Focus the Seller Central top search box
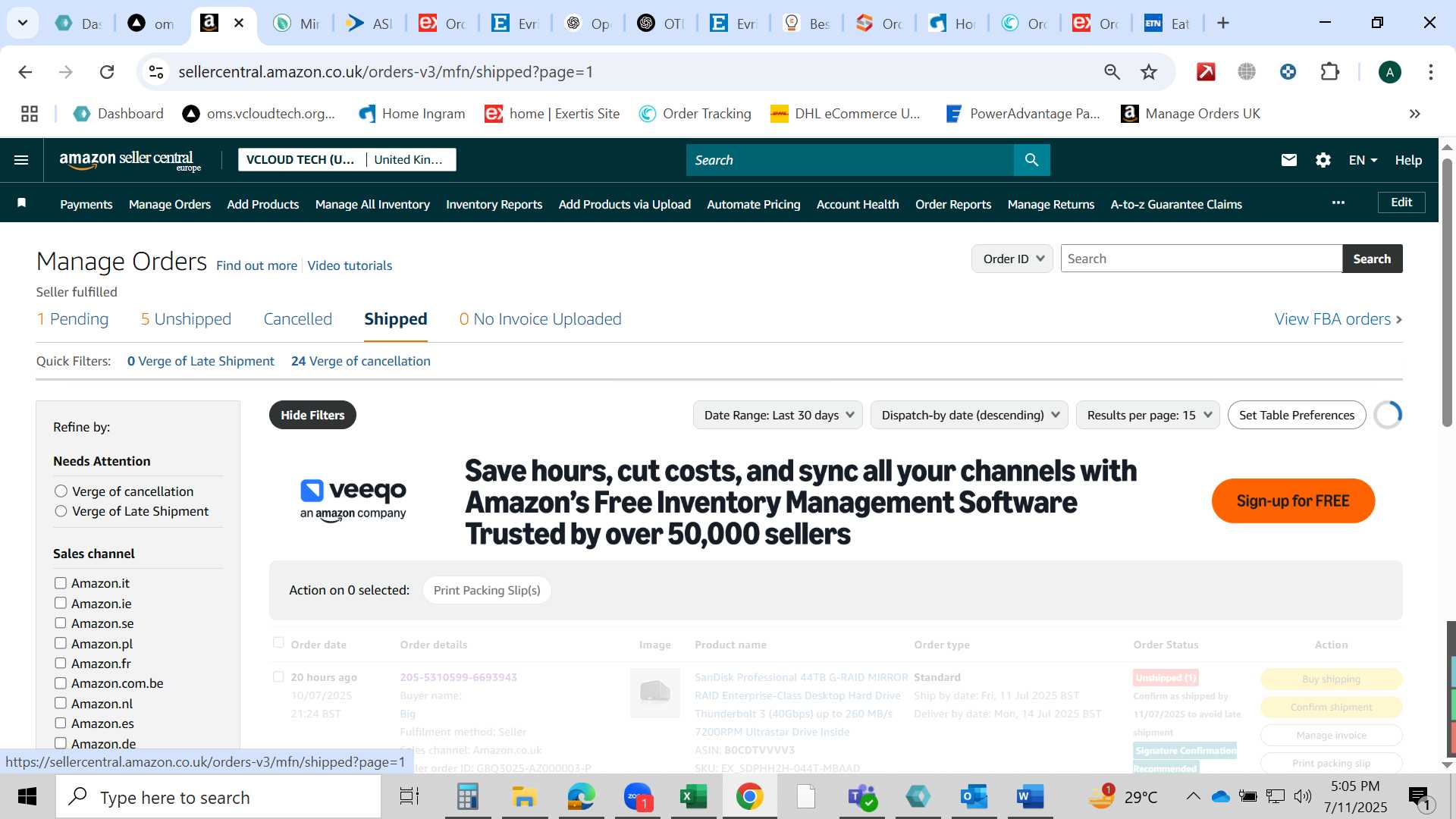The image size is (1456, 819). (849, 160)
